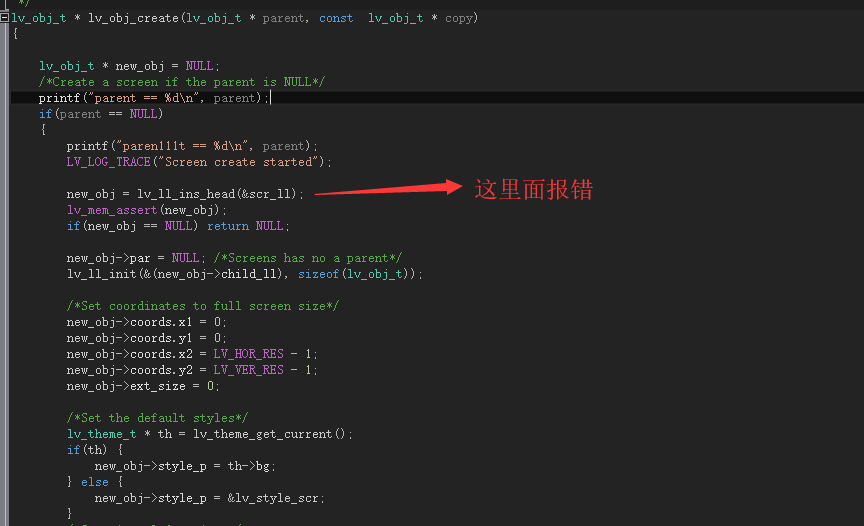This screenshot has height=526, width=864.
Task: Click the lv_theme_get_current function call
Action: [x=263, y=434]
